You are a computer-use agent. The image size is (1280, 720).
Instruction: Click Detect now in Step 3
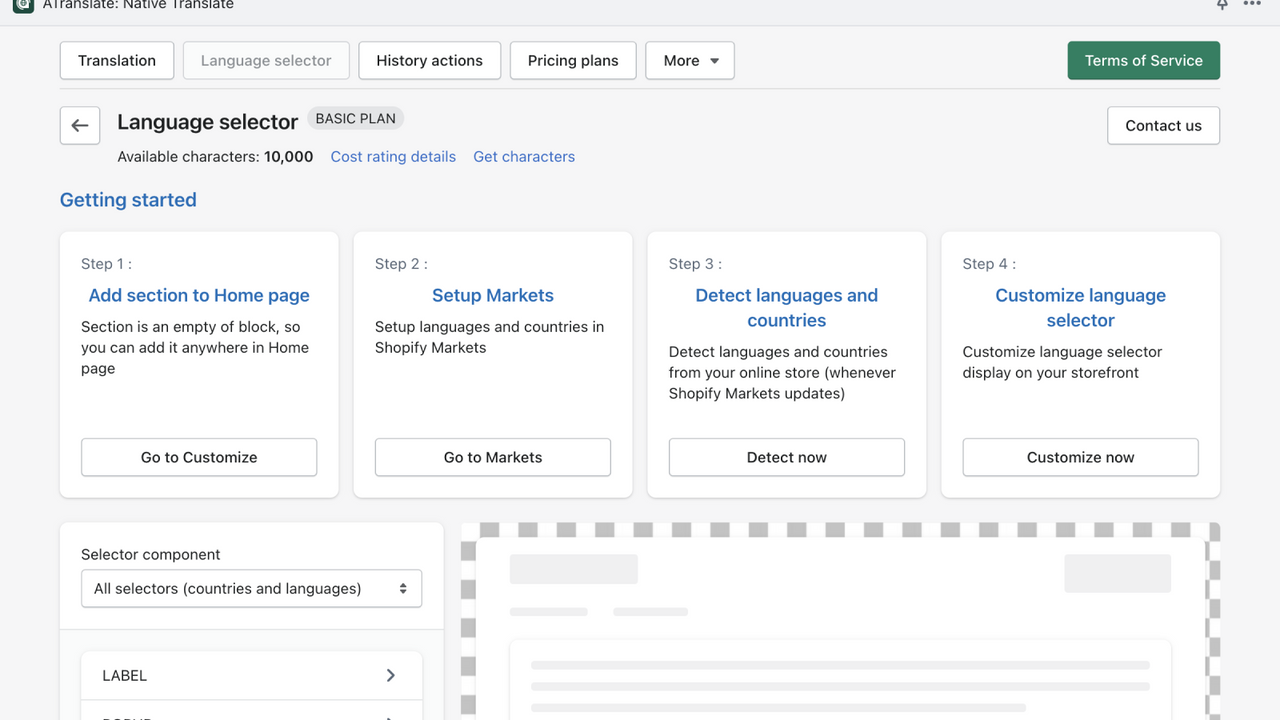[x=786, y=457]
